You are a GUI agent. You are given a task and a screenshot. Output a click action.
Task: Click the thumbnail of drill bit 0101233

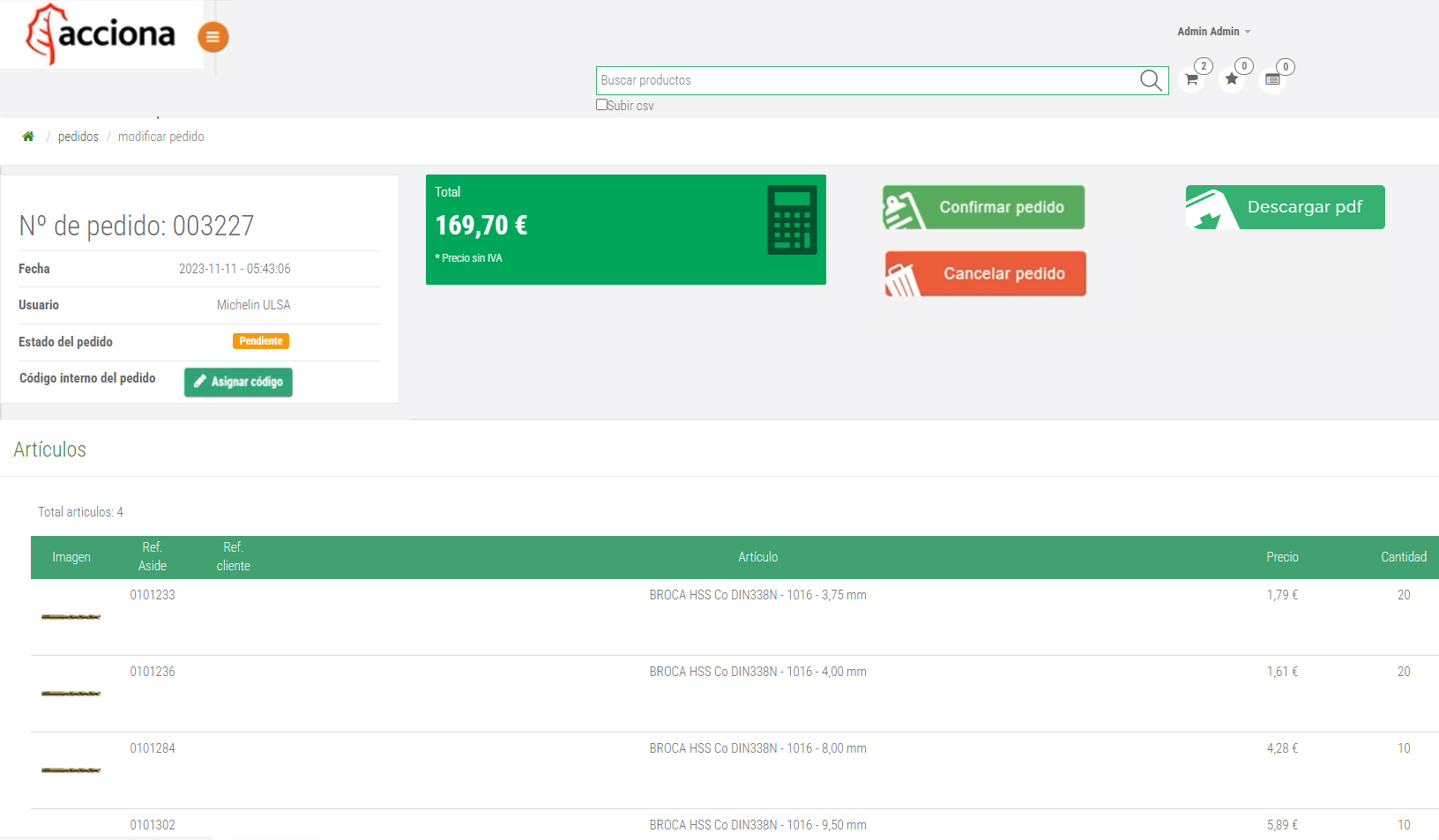pyautogui.click(x=71, y=617)
